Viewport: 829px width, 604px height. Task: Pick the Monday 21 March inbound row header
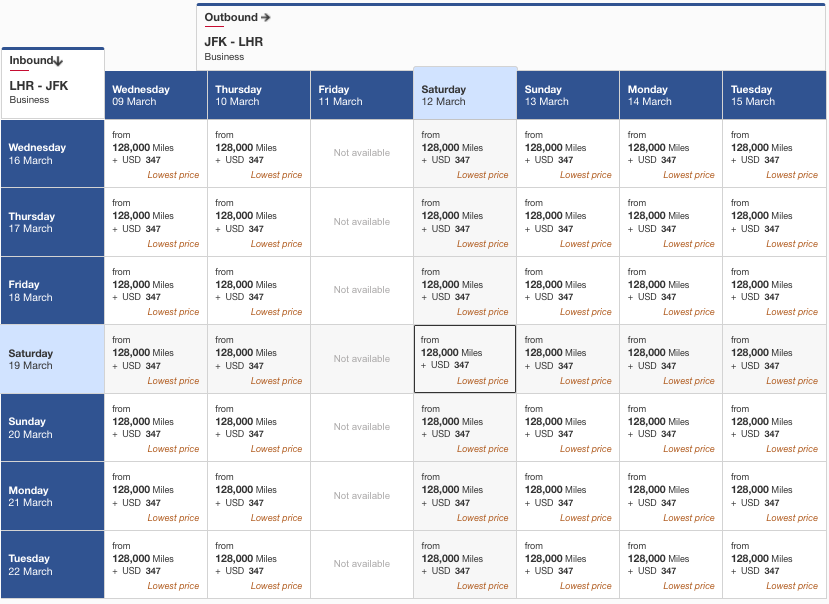(53, 496)
